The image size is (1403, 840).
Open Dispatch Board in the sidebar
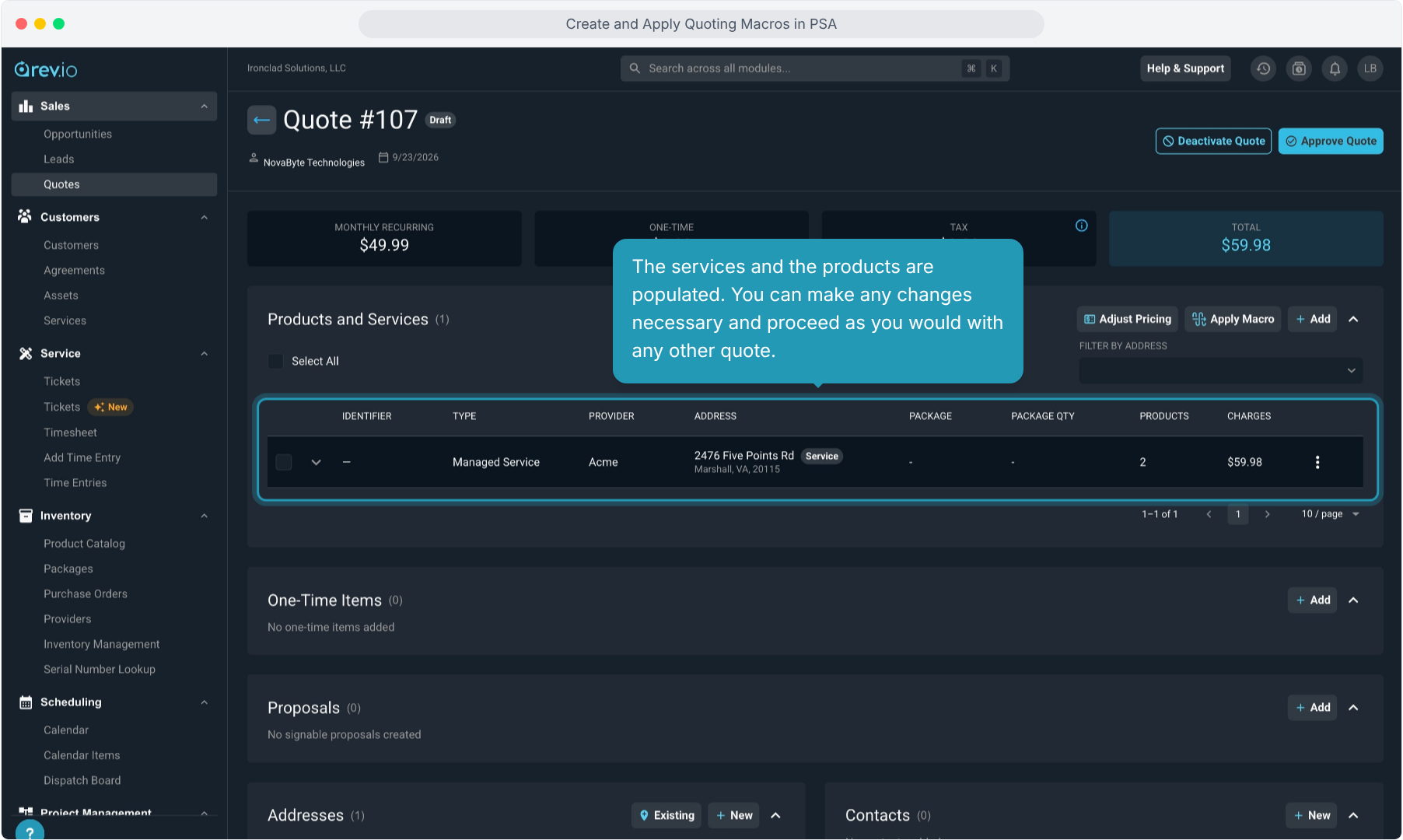pos(82,780)
